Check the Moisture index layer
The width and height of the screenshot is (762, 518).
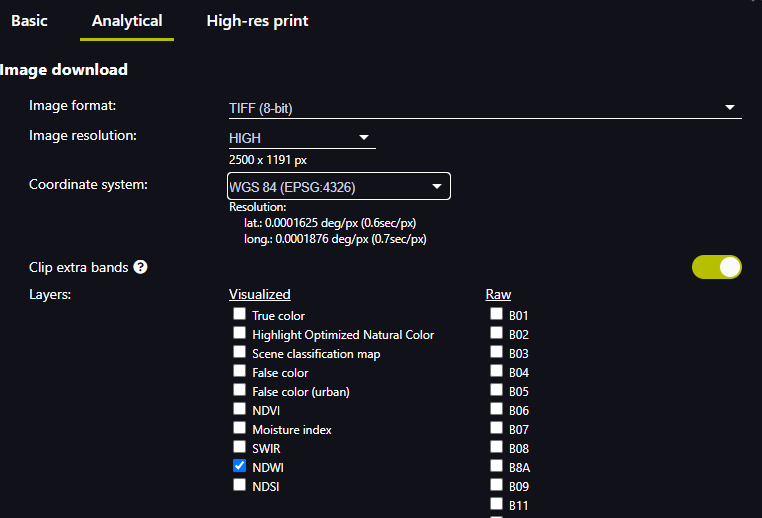(239, 428)
